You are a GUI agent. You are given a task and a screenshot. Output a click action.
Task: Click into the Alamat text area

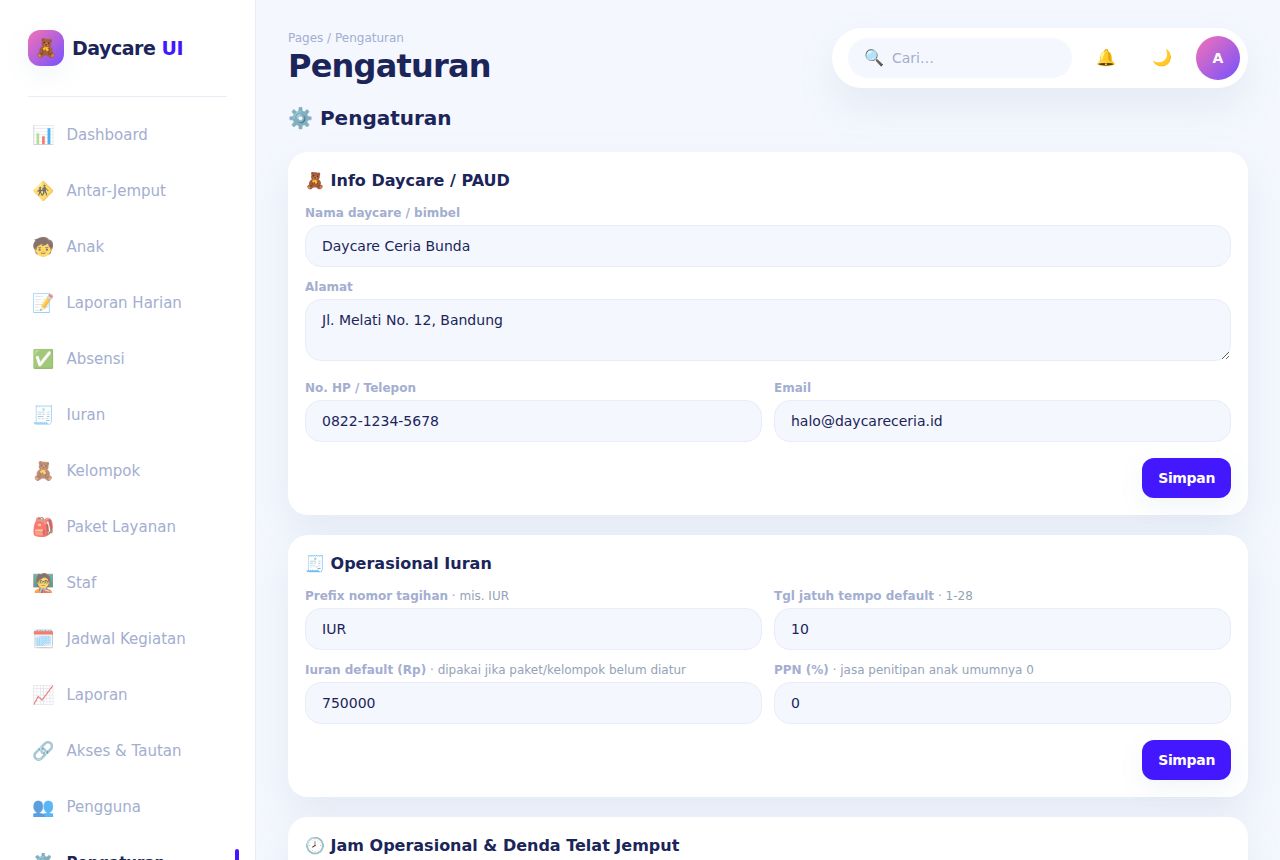[768, 330]
